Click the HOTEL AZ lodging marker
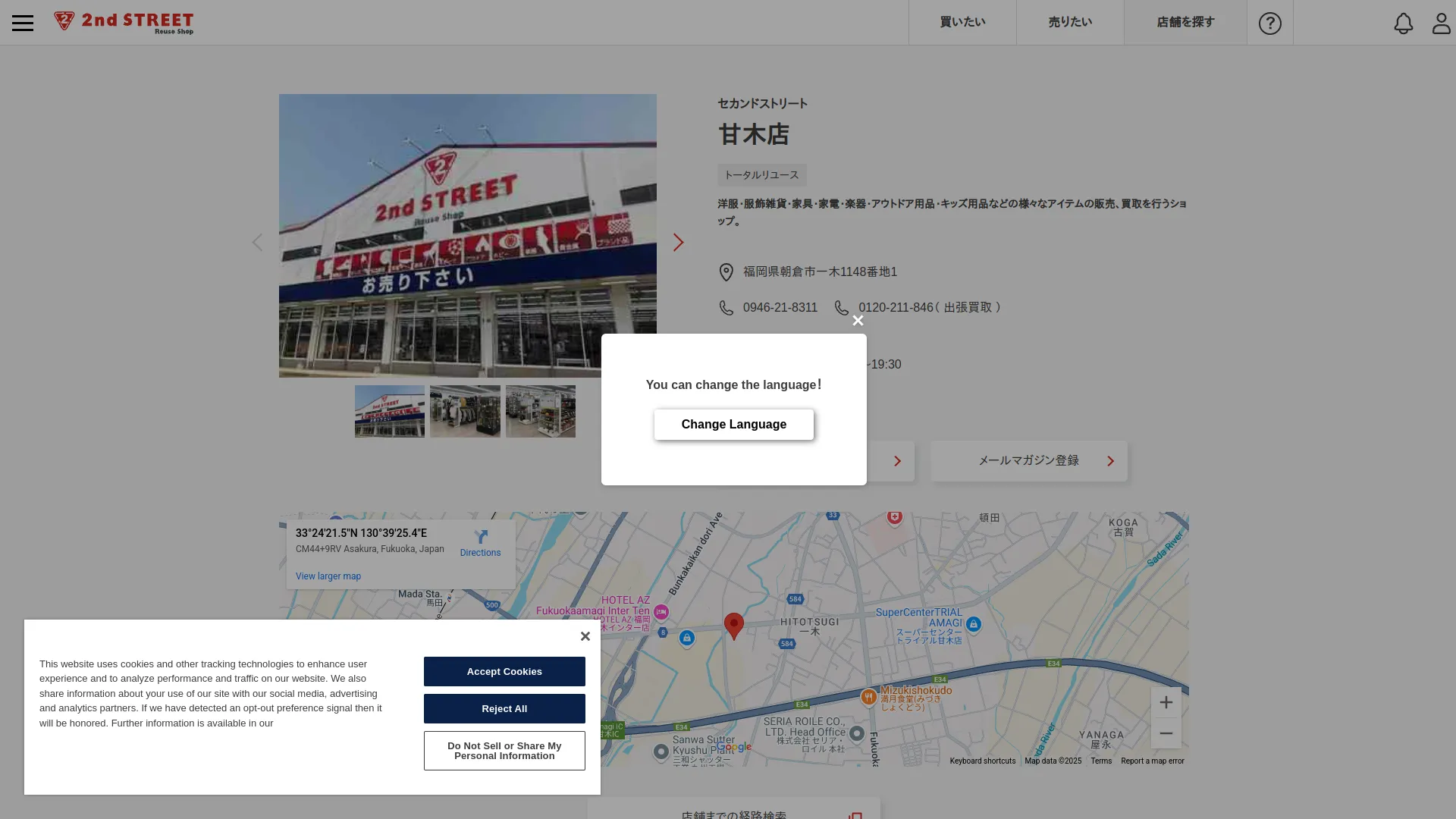The width and height of the screenshot is (1456, 819). click(661, 612)
